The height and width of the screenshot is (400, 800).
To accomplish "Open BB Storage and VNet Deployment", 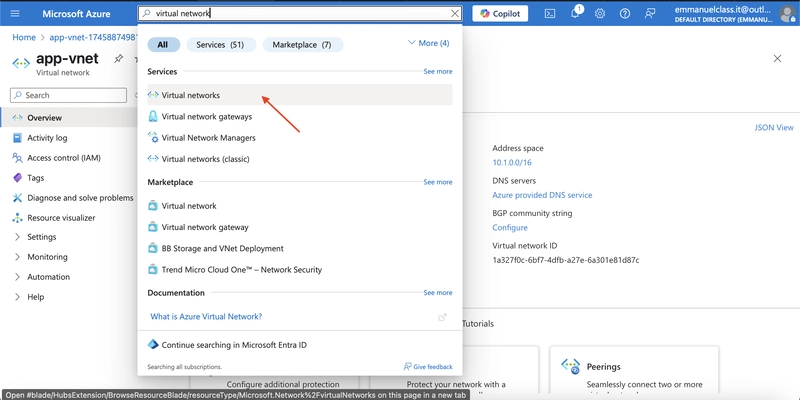I will pos(299,248).
